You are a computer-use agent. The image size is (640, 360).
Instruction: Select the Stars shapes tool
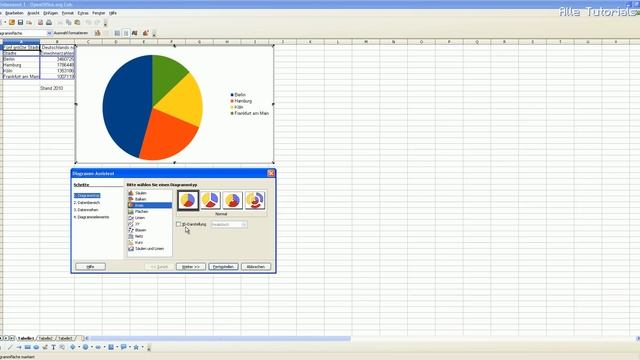coord(136,347)
